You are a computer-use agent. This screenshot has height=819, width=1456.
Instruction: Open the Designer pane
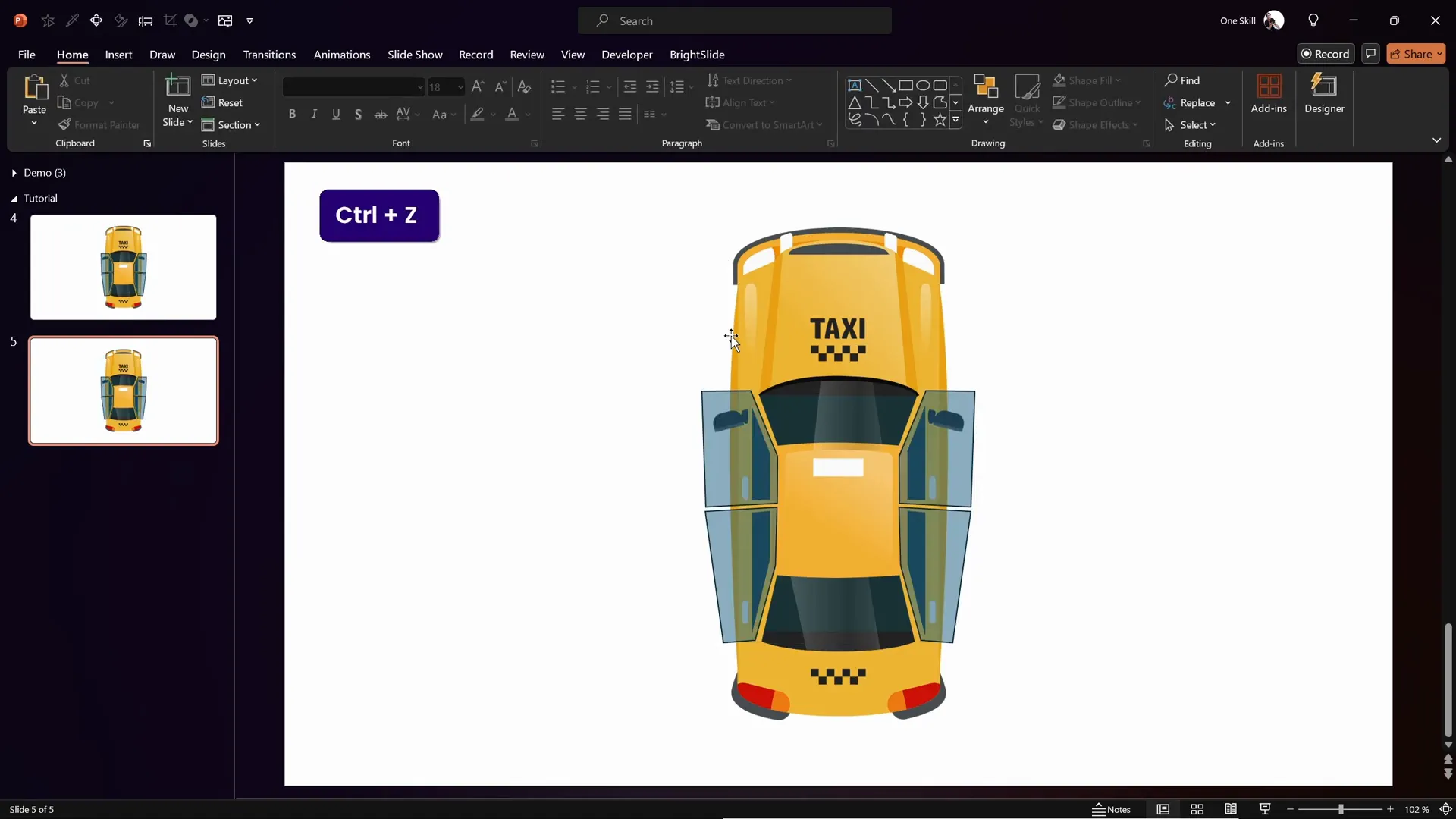coord(1325,94)
